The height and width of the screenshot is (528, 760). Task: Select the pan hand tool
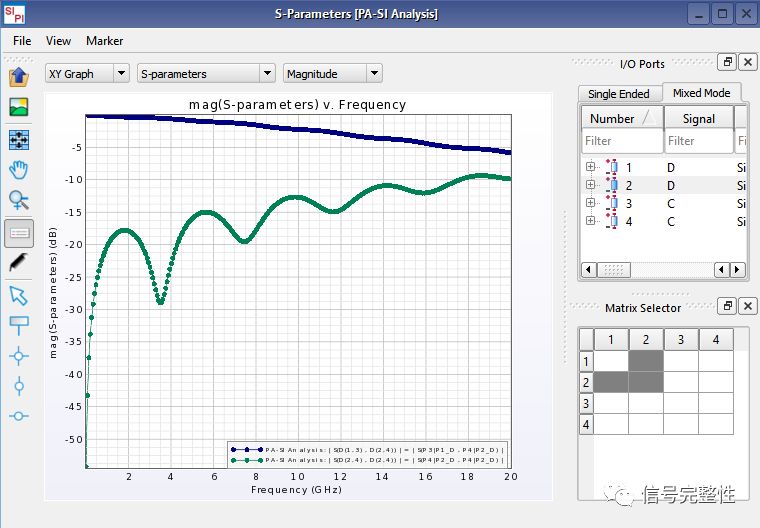[x=18, y=170]
